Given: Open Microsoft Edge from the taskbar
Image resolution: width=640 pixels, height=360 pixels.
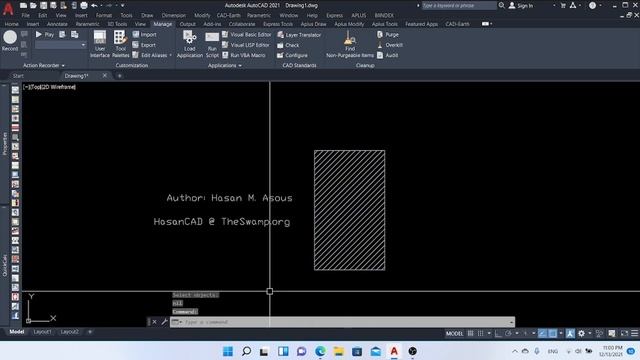Looking at the screenshot, I should click(x=320, y=351).
